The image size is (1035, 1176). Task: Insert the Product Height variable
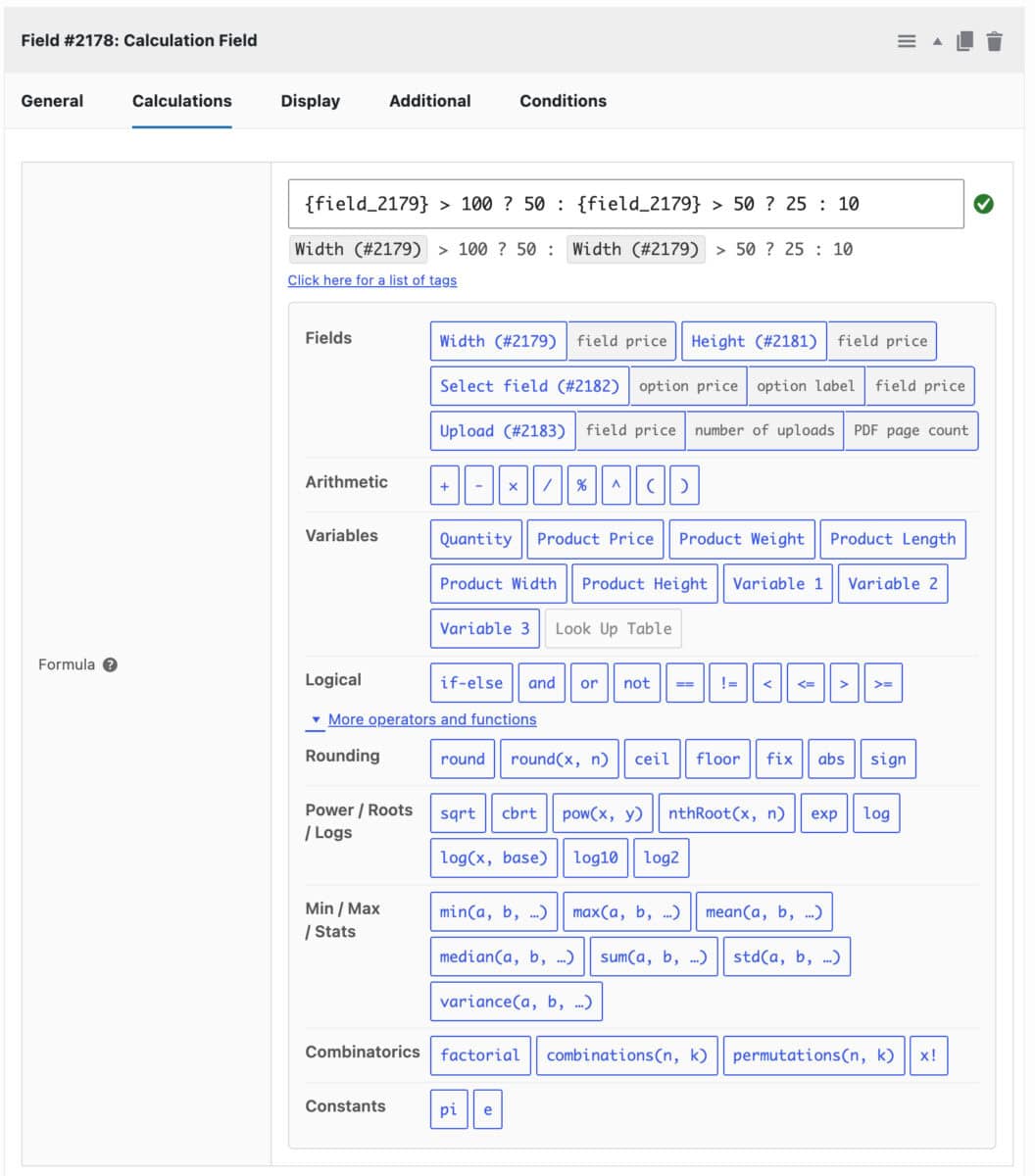[645, 584]
